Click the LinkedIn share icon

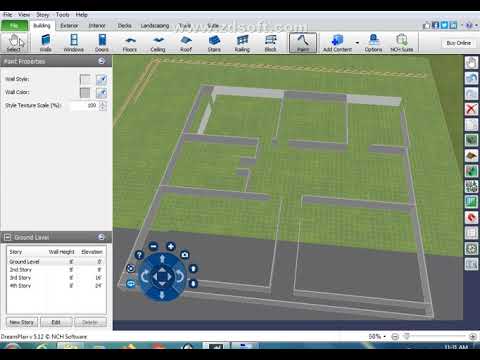tap(453, 25)
